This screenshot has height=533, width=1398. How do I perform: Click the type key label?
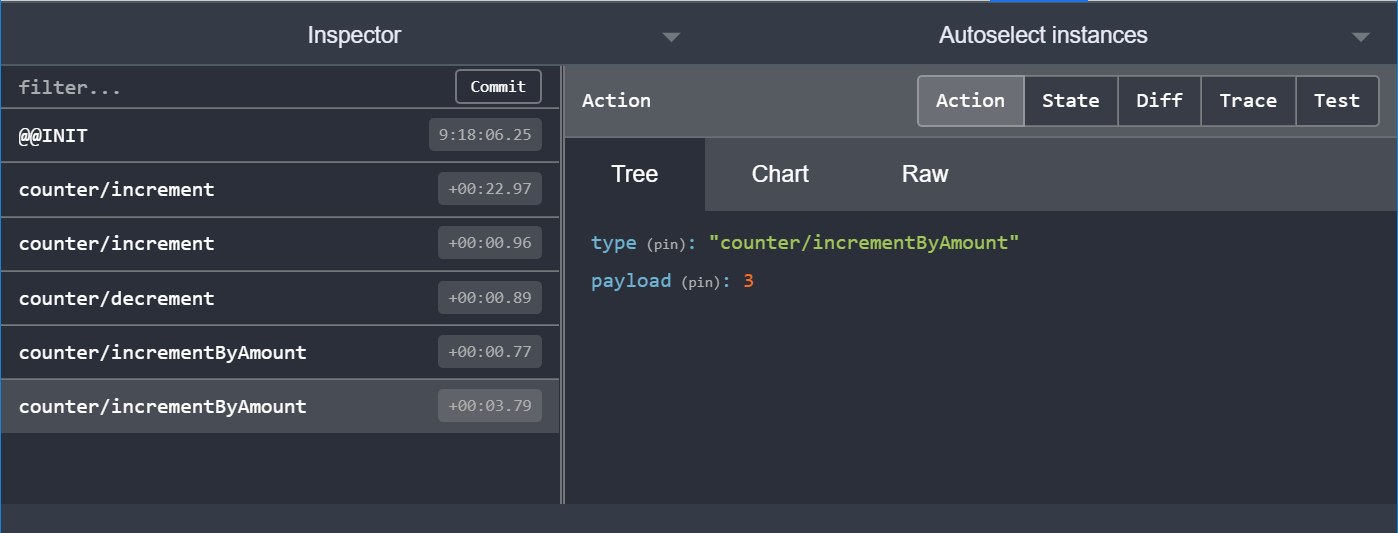point(613,243)
